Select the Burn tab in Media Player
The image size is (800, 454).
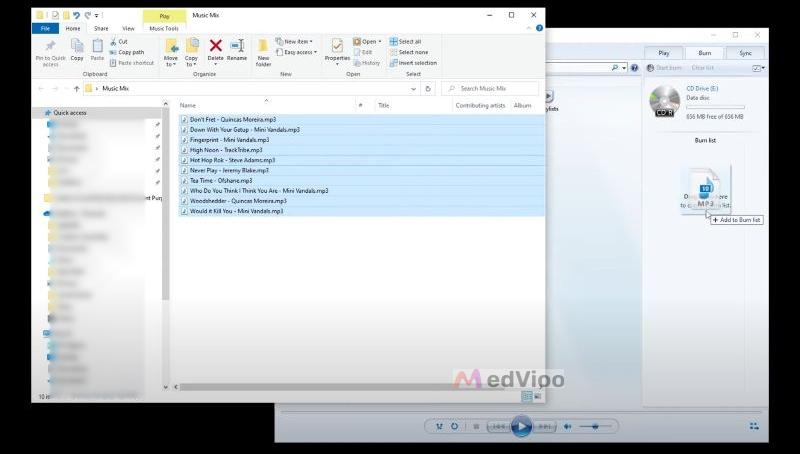click(x=705, y=53)
